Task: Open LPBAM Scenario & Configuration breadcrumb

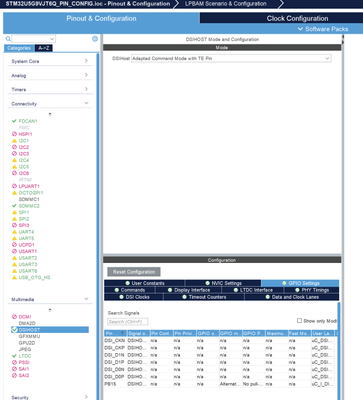Action: tap(226, 4)
